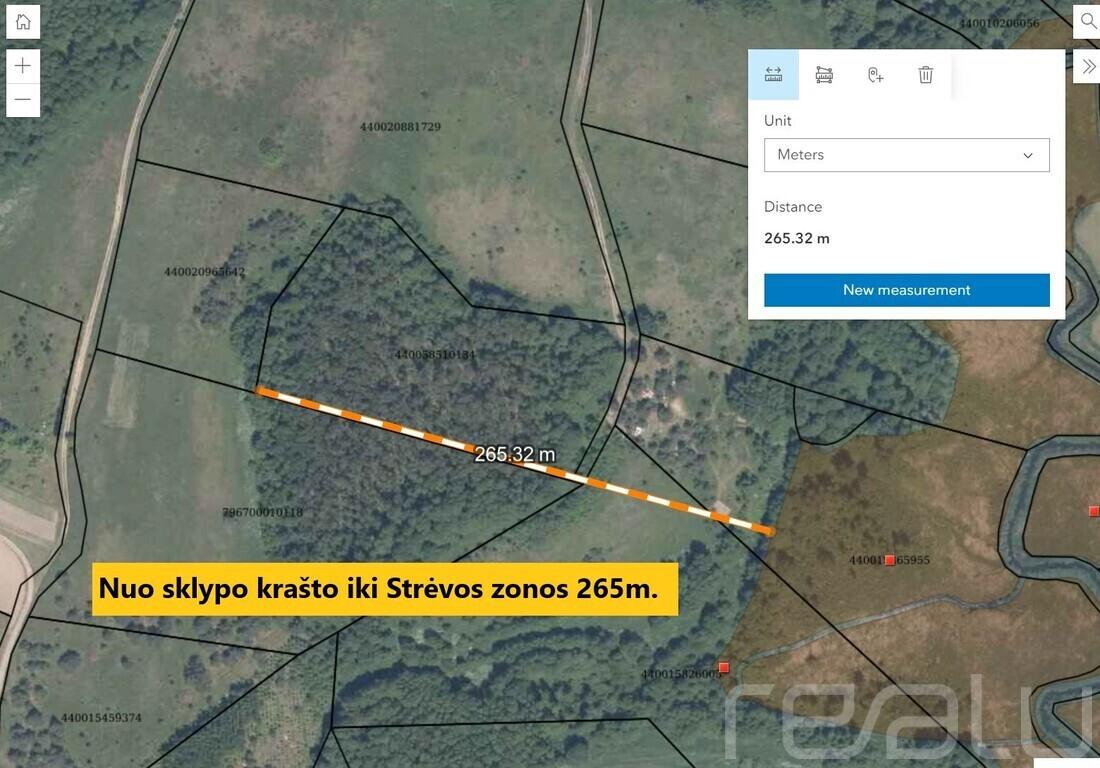Click parcel label 440020965642

click(x=204, y=271)
